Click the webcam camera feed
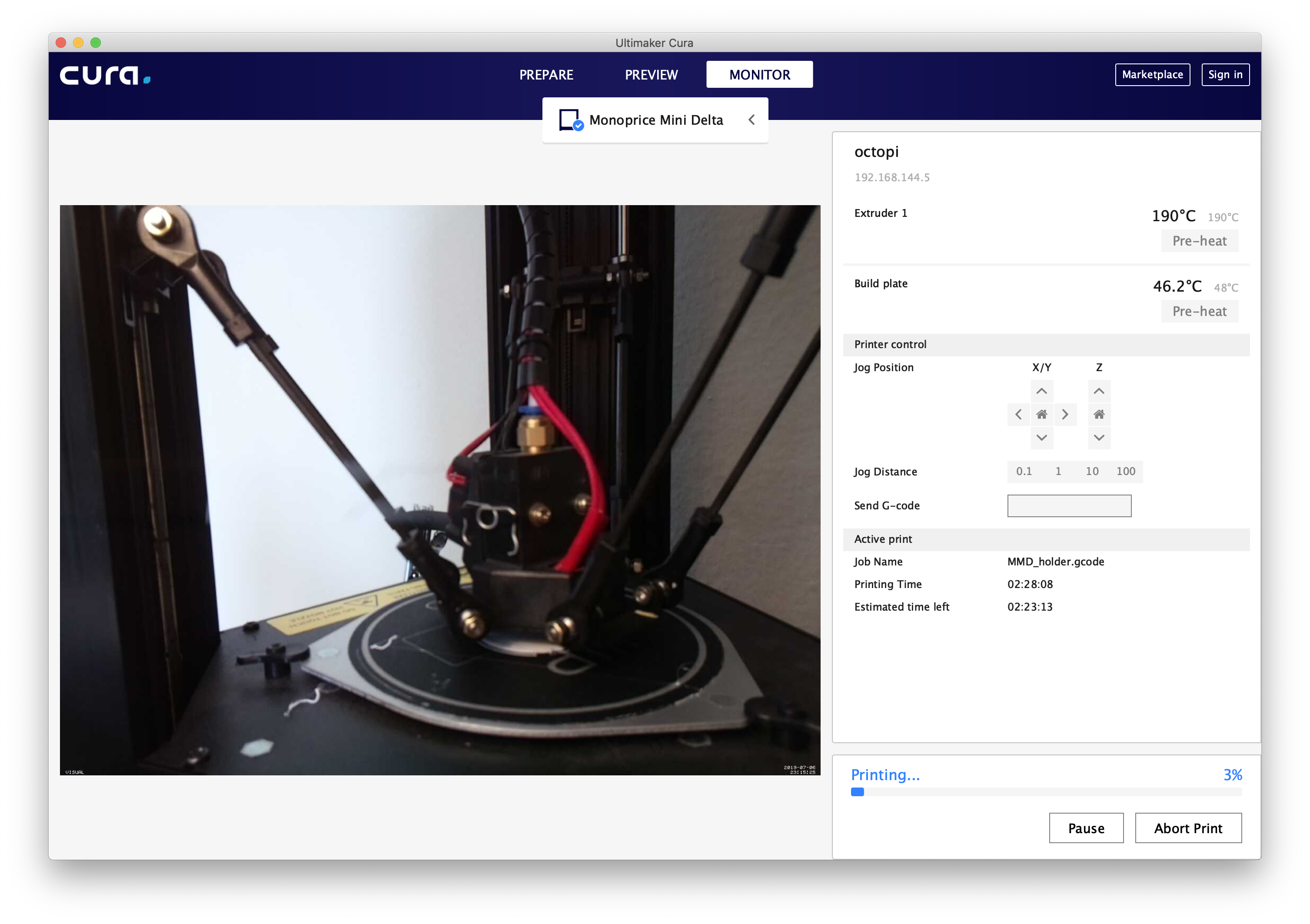Viewport: 1310px width, 924px height. (x=440, y=491)
